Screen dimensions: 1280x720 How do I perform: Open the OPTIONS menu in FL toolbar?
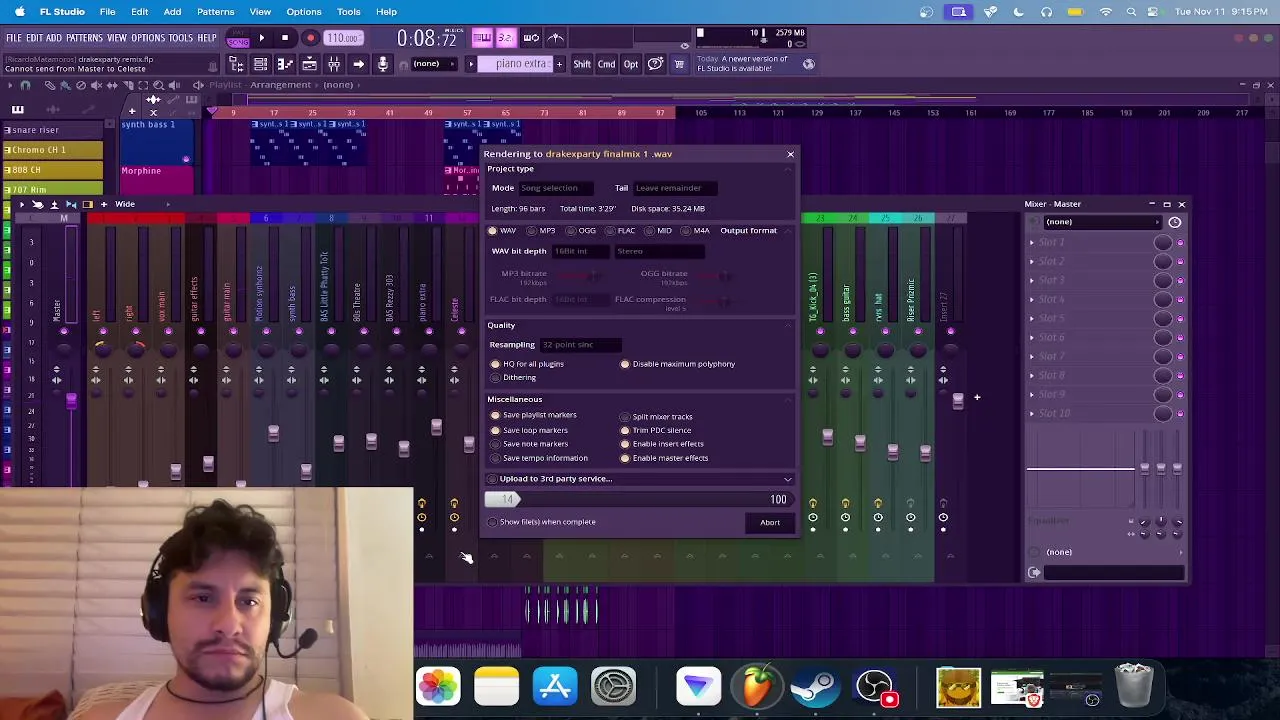tap(148, 38)
